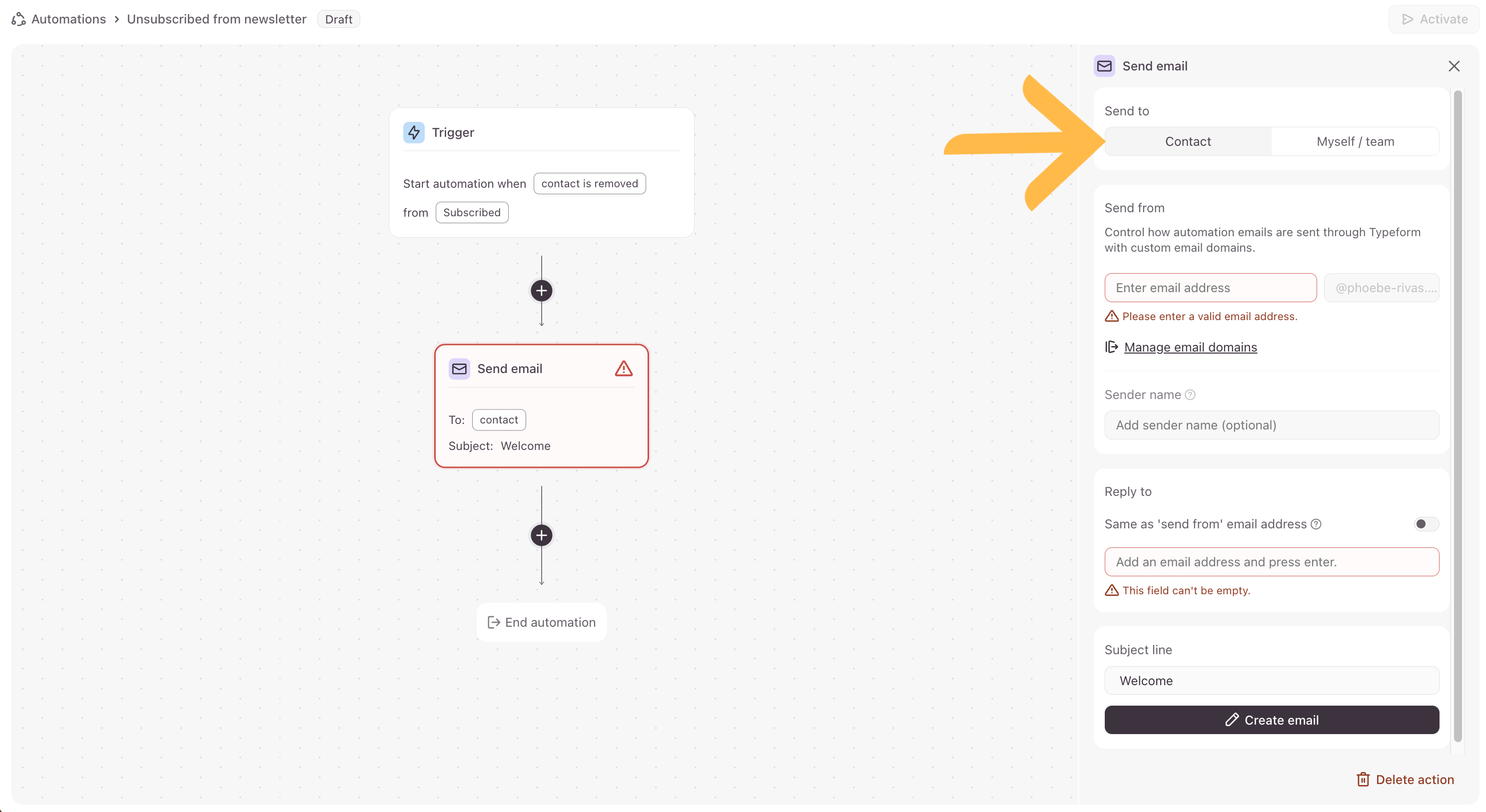Switch to Myself / team recipient
The width and height of the screenshot is (1486, 812).
point(1355,141)
